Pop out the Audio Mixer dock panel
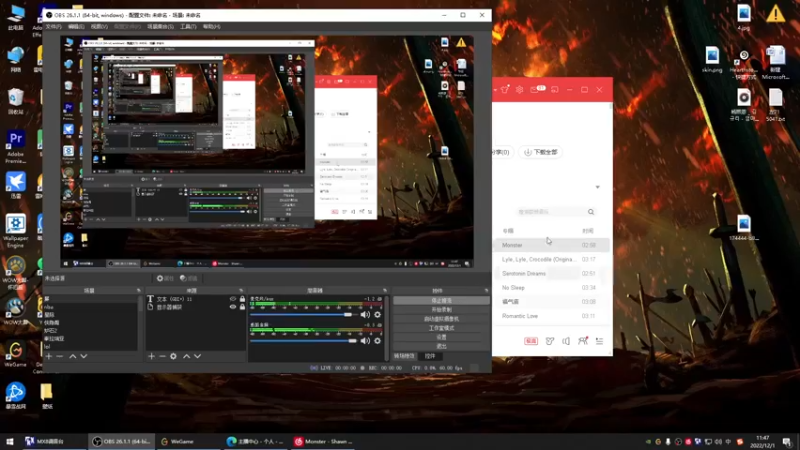The width and height of the screenshot is (800, 450). [x=385, y=290]
